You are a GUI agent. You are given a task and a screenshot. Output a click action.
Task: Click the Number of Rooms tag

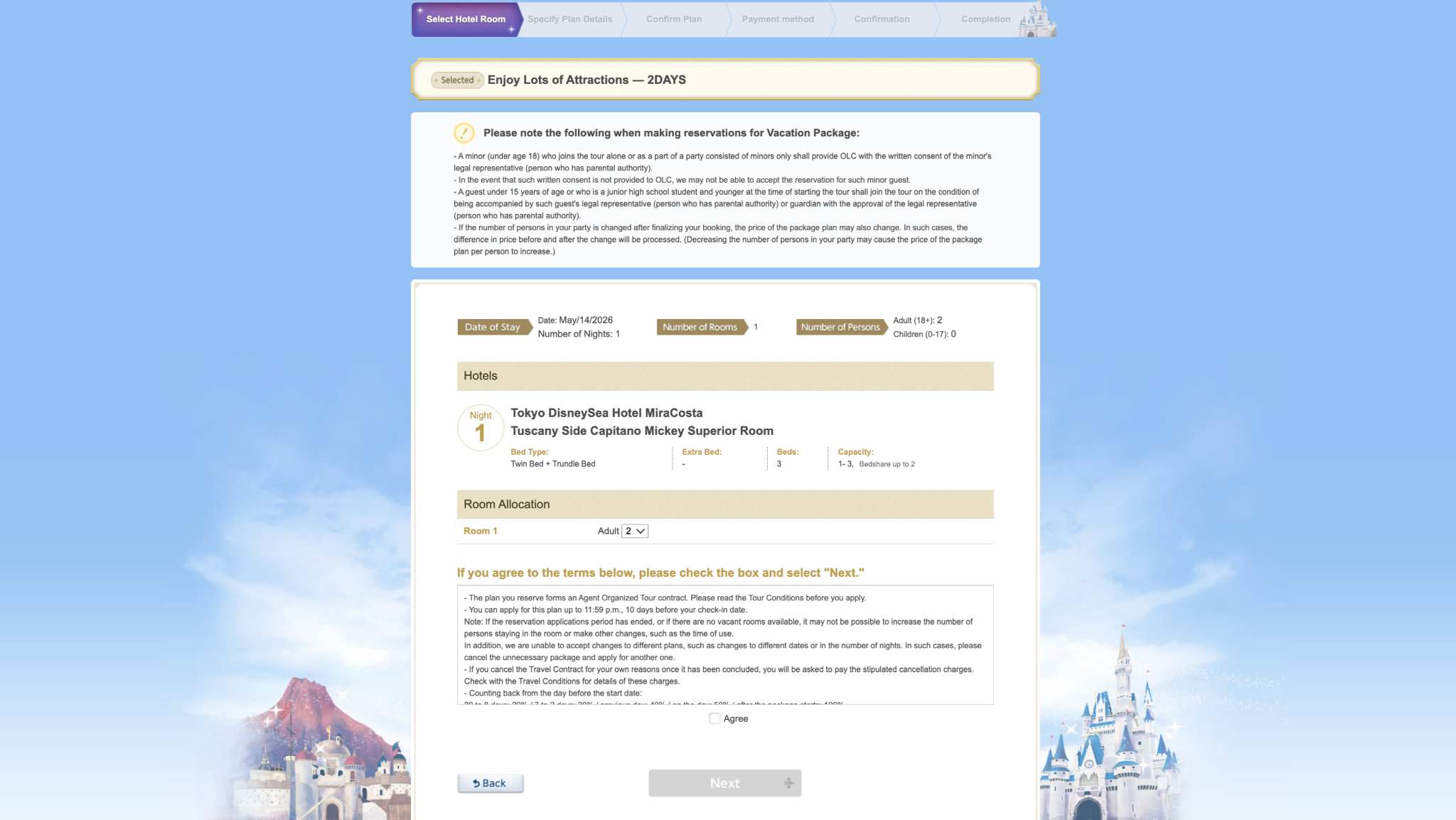click(700, 327)
